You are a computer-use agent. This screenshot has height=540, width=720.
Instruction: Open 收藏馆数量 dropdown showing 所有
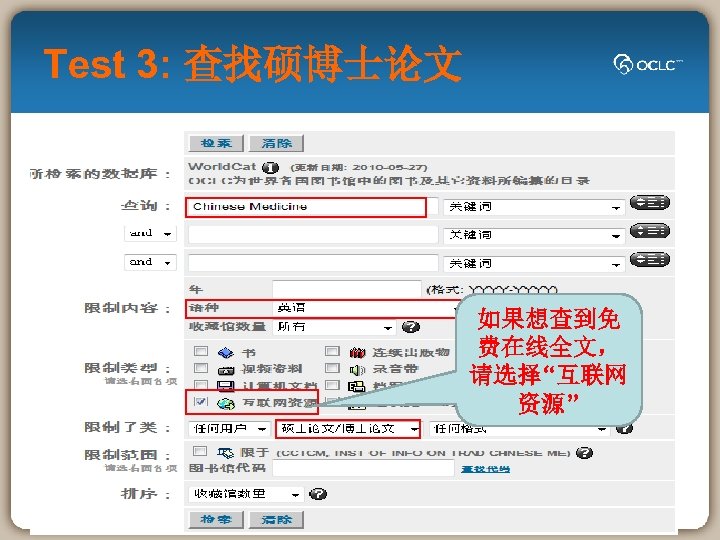(334, 327)
